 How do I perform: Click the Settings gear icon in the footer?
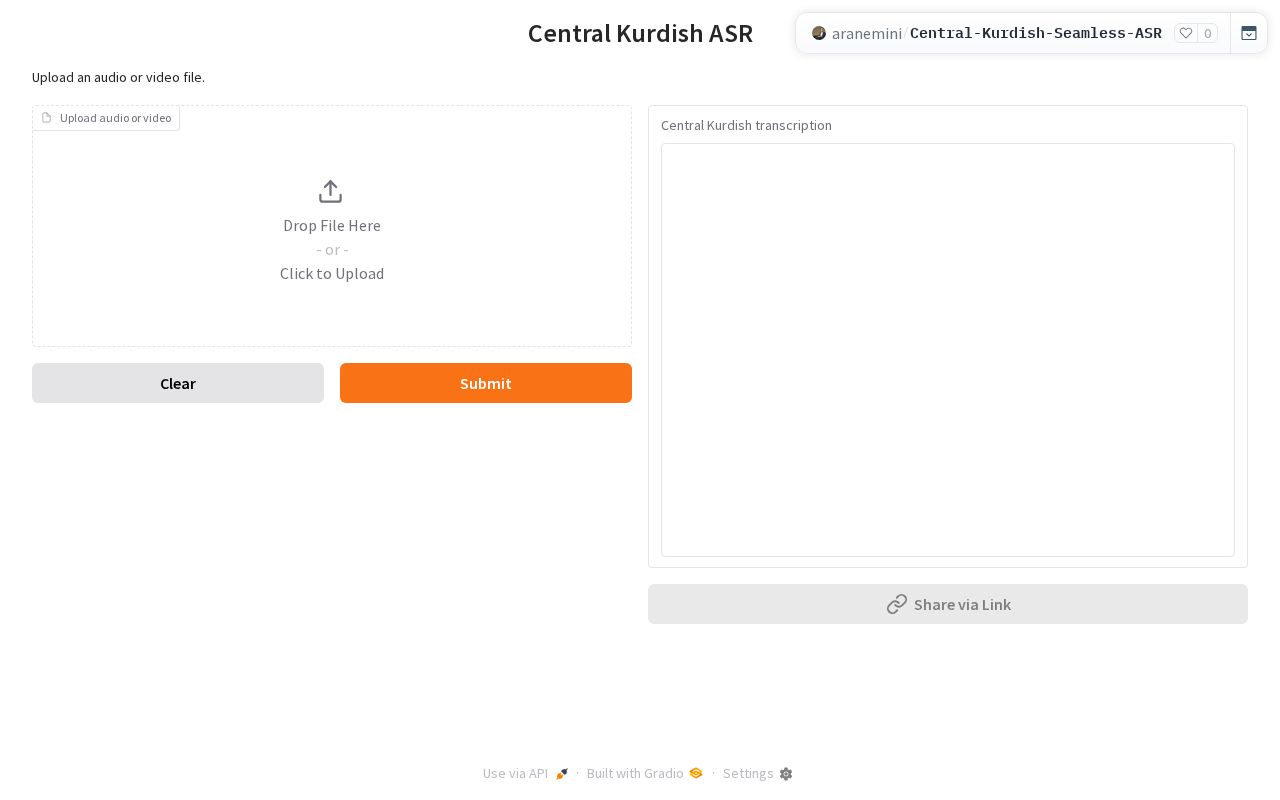coord(786,774)
